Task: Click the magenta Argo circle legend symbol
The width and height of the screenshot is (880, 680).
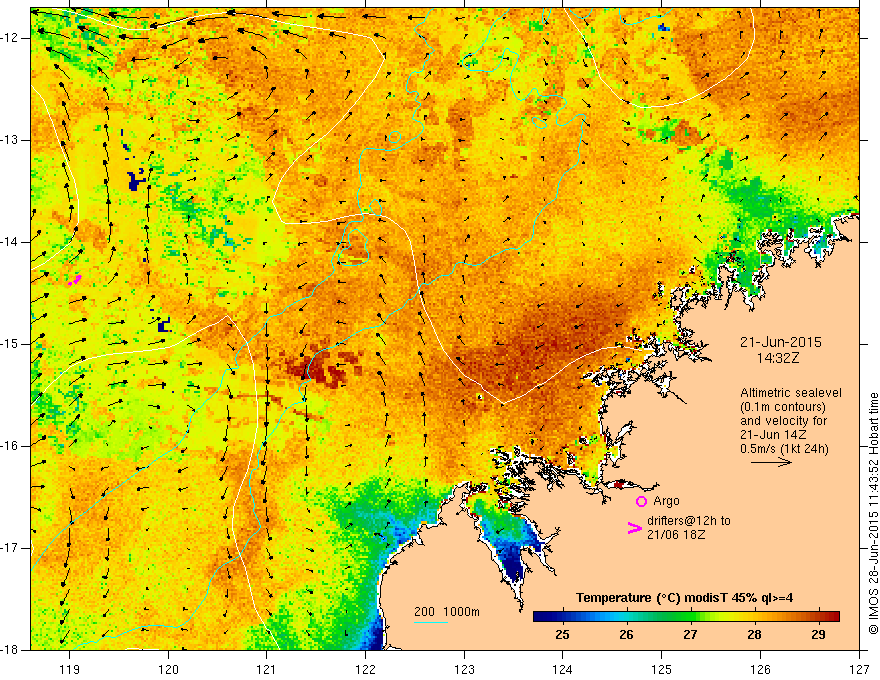Action: point(641,501)
